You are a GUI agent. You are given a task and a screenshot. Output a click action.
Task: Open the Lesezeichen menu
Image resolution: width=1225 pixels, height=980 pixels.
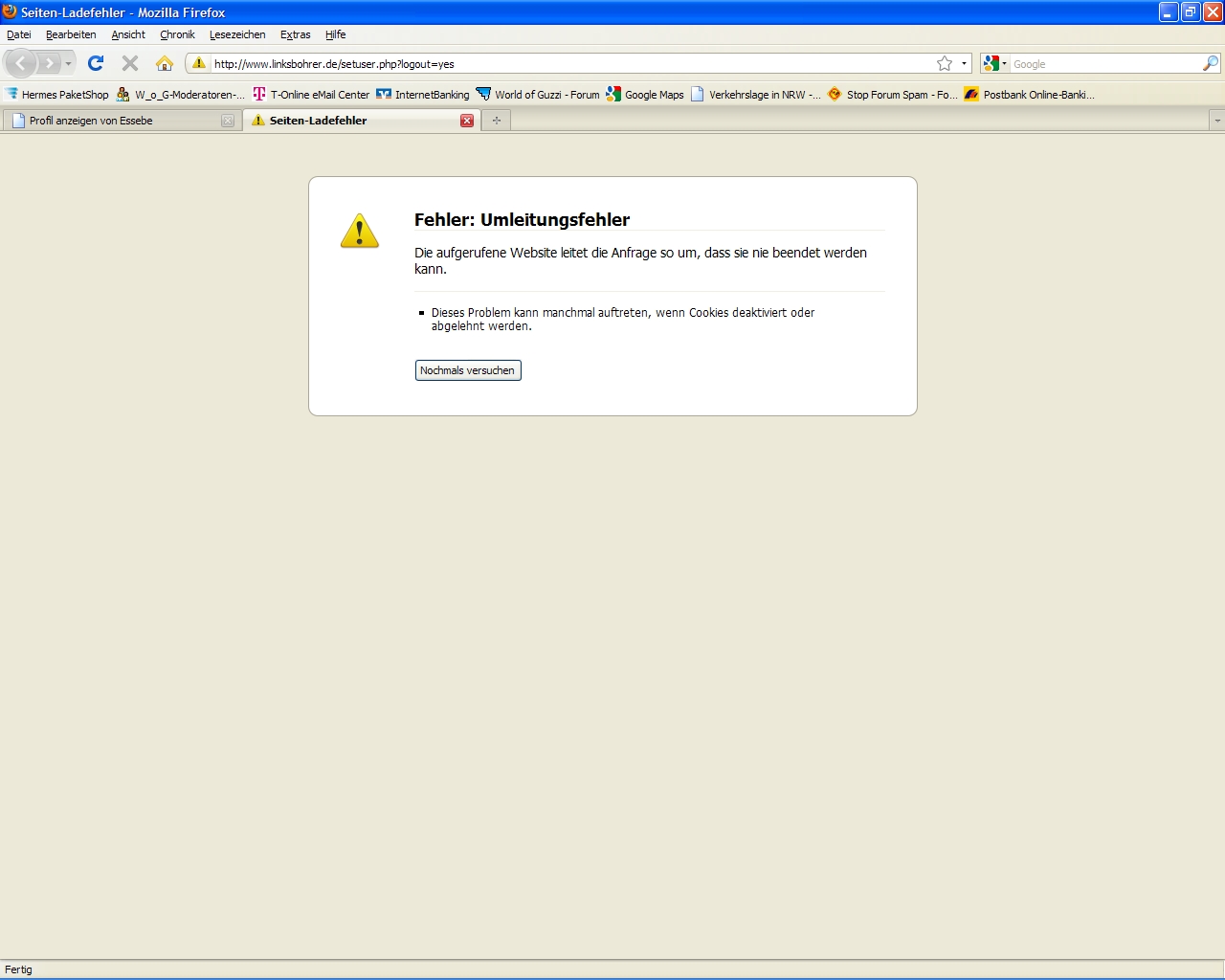click(237, 34)
